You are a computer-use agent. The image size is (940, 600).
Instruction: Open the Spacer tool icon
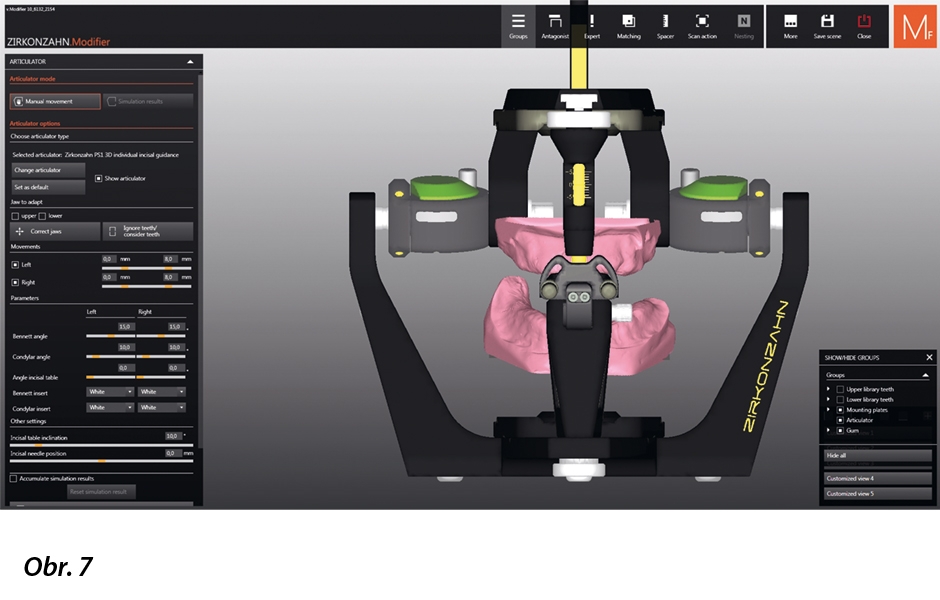click(665, 26)
